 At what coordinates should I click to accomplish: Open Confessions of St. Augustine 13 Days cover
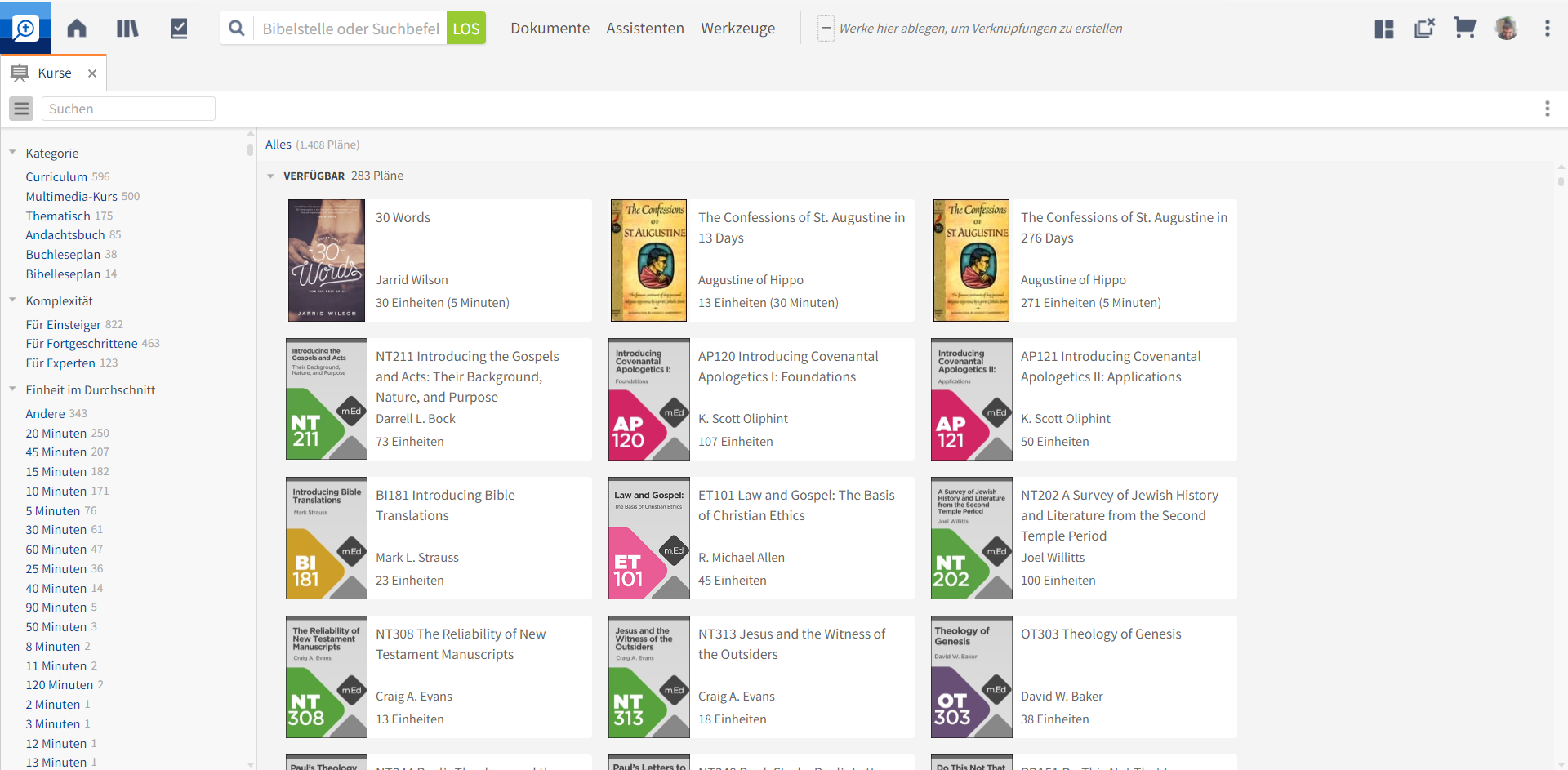pos(648,260)
